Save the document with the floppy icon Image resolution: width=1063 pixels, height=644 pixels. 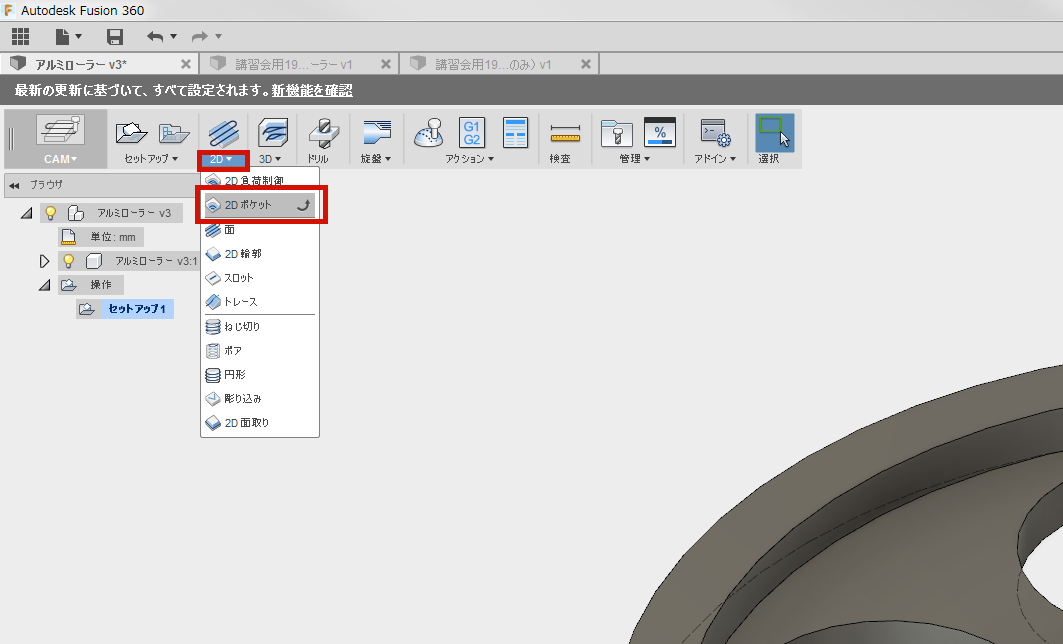pyautogui.click(x=115, y=37)
